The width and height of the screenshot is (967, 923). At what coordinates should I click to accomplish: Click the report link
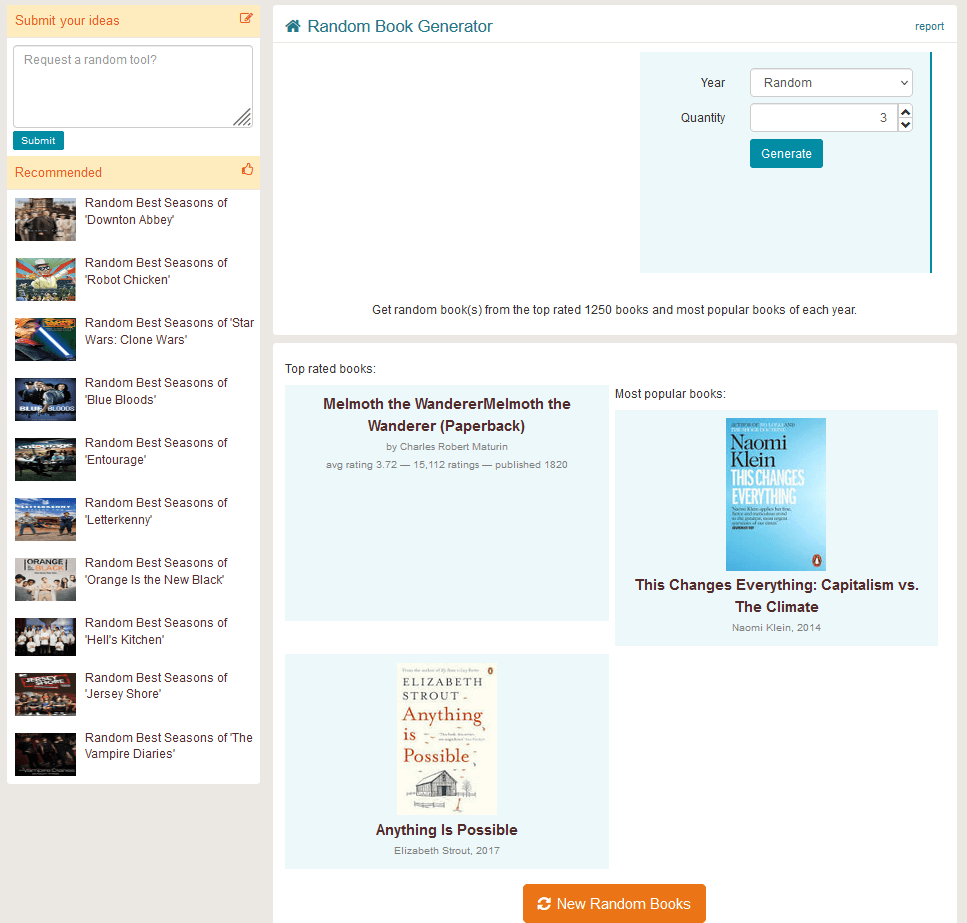tap(929, 27)
